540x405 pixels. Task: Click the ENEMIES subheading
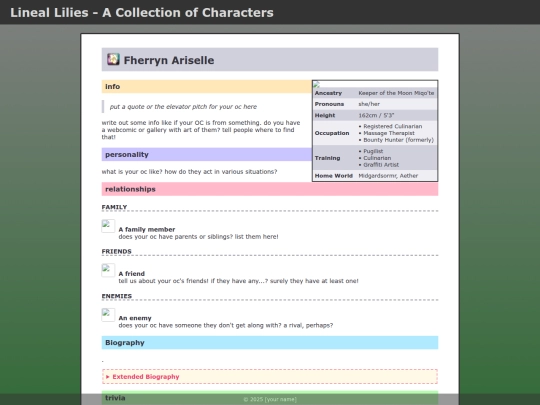tap(117, 296)
